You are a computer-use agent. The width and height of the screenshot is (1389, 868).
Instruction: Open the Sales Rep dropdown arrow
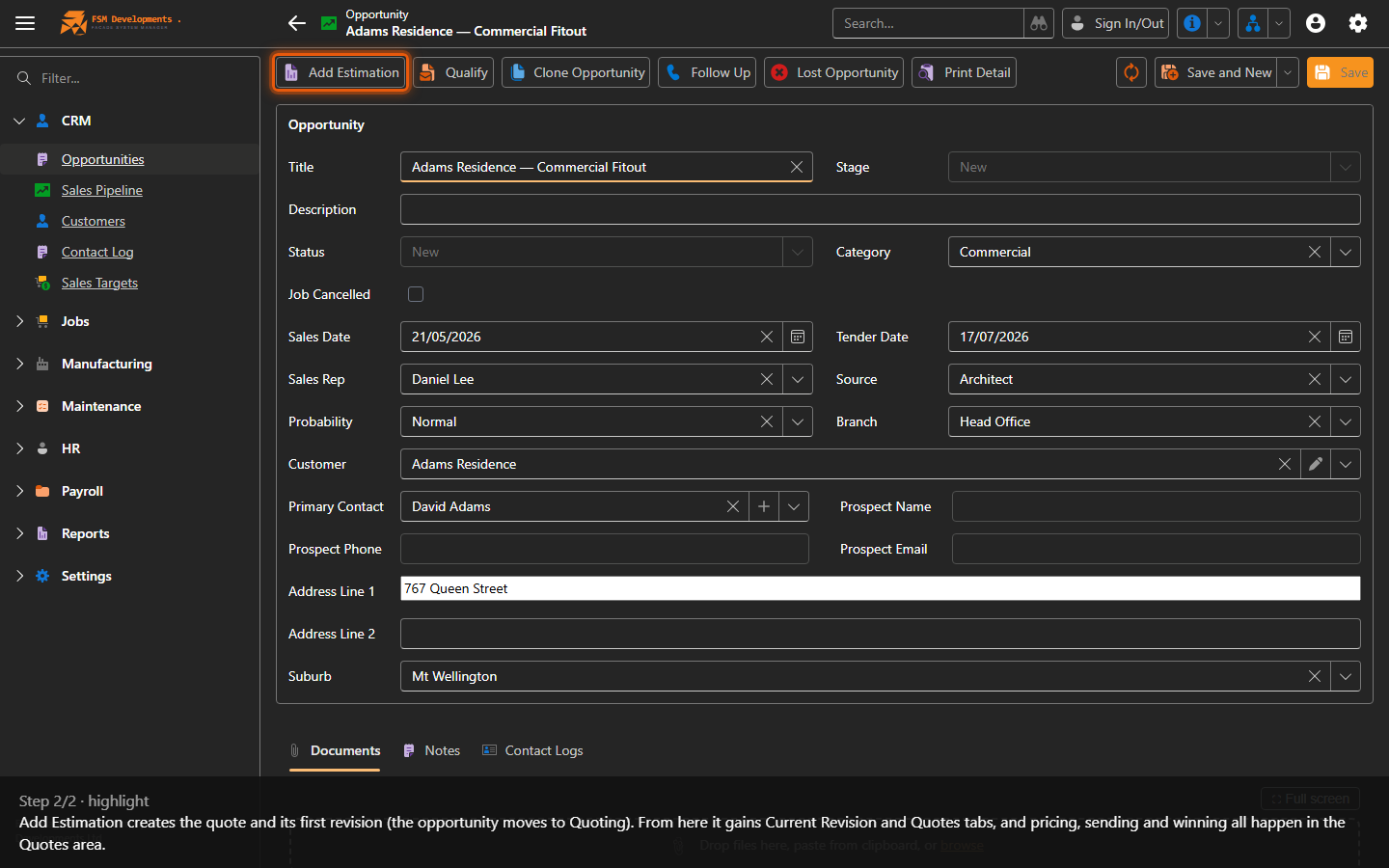pos(798,379)
